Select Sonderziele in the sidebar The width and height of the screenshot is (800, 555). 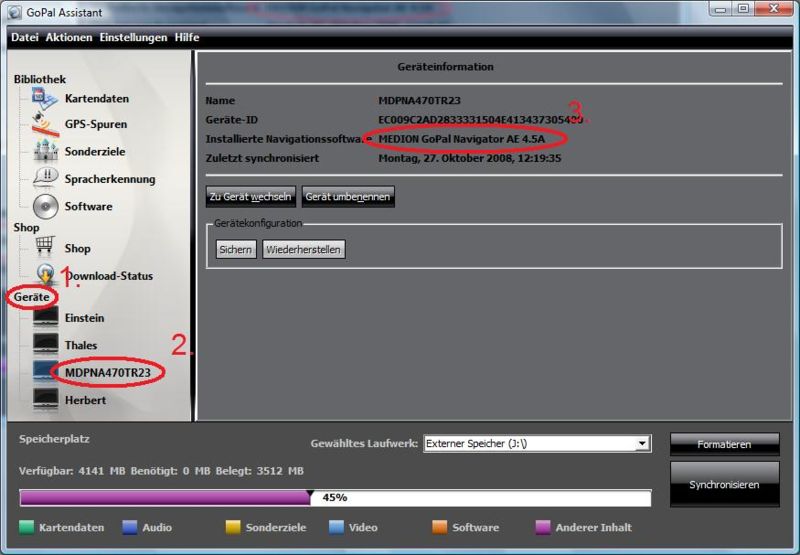tap(94, 152)
